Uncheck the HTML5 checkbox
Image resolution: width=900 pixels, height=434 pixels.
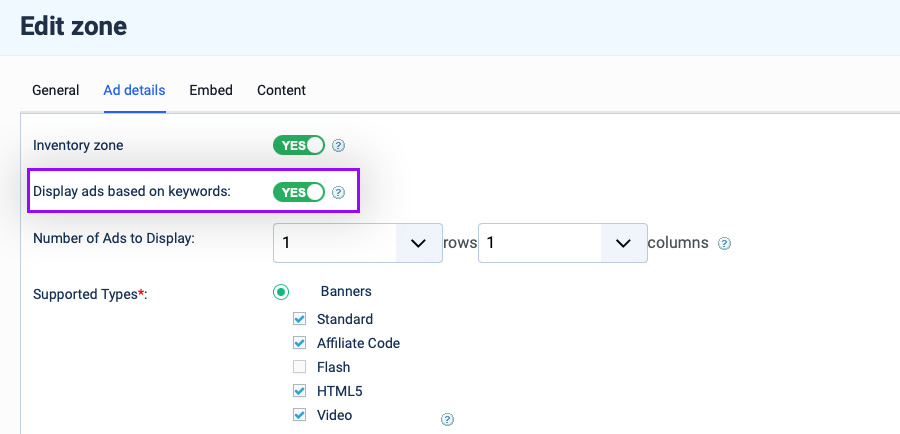299,391
